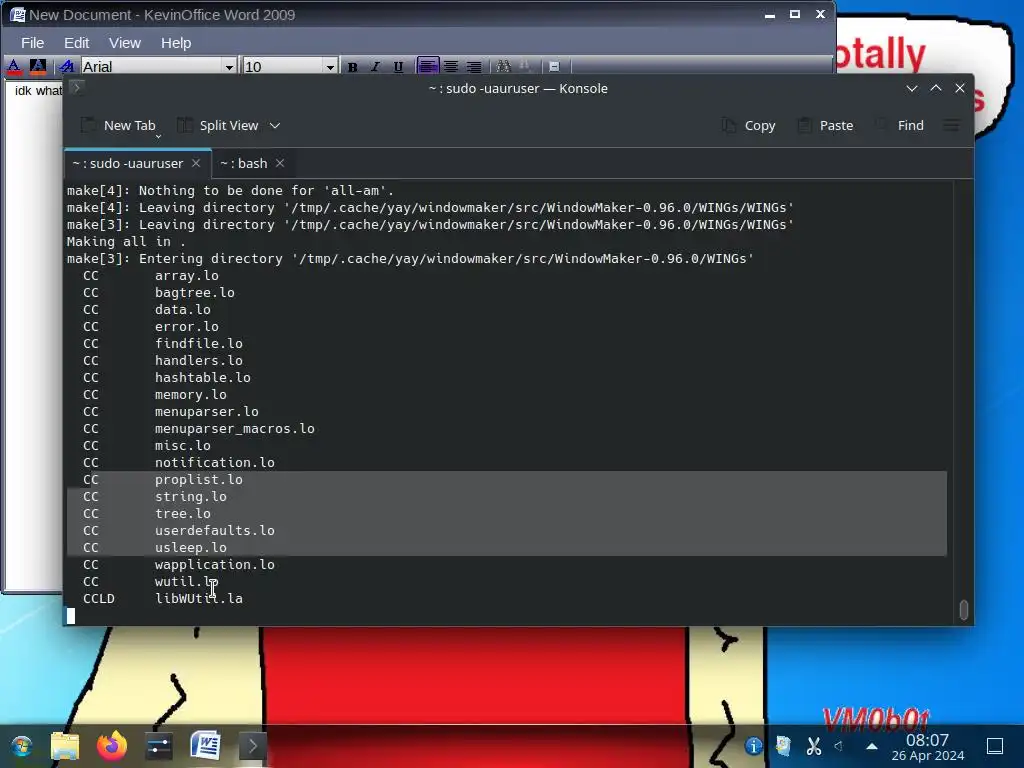Open the start menu orb on taskbar

[x=22, y=746]
